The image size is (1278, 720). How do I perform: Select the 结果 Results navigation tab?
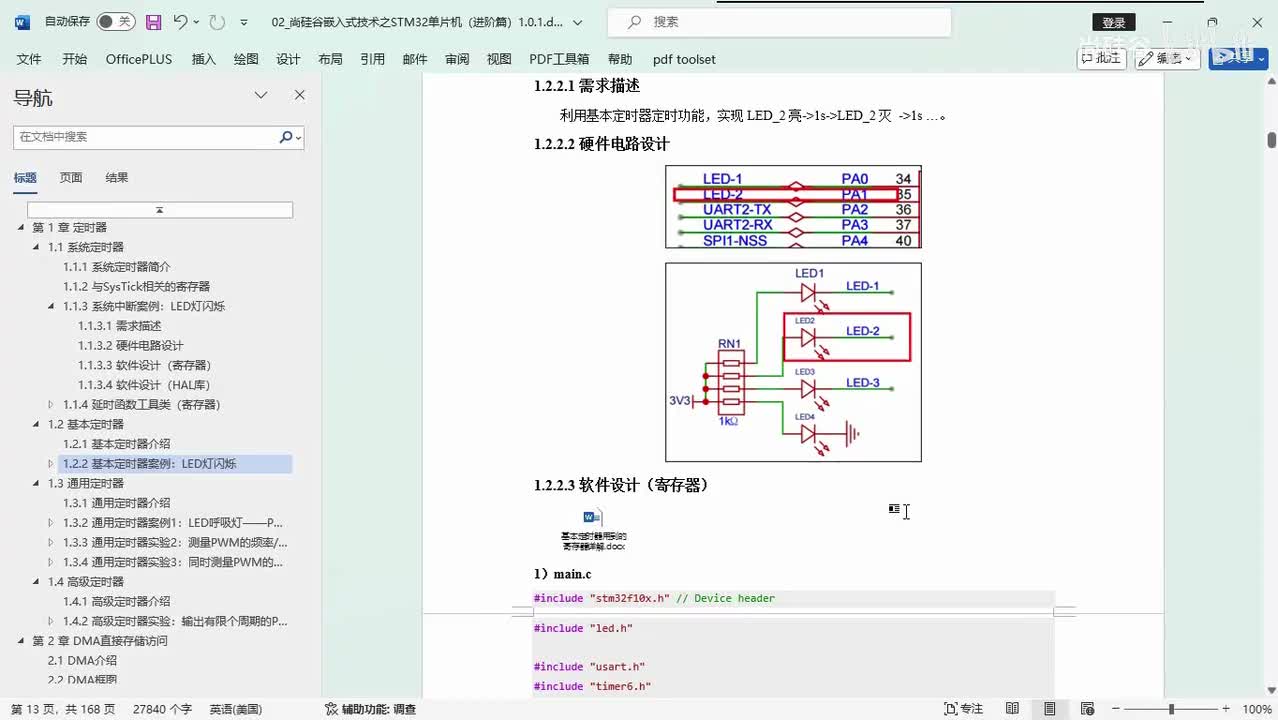[x=117, y=178]
